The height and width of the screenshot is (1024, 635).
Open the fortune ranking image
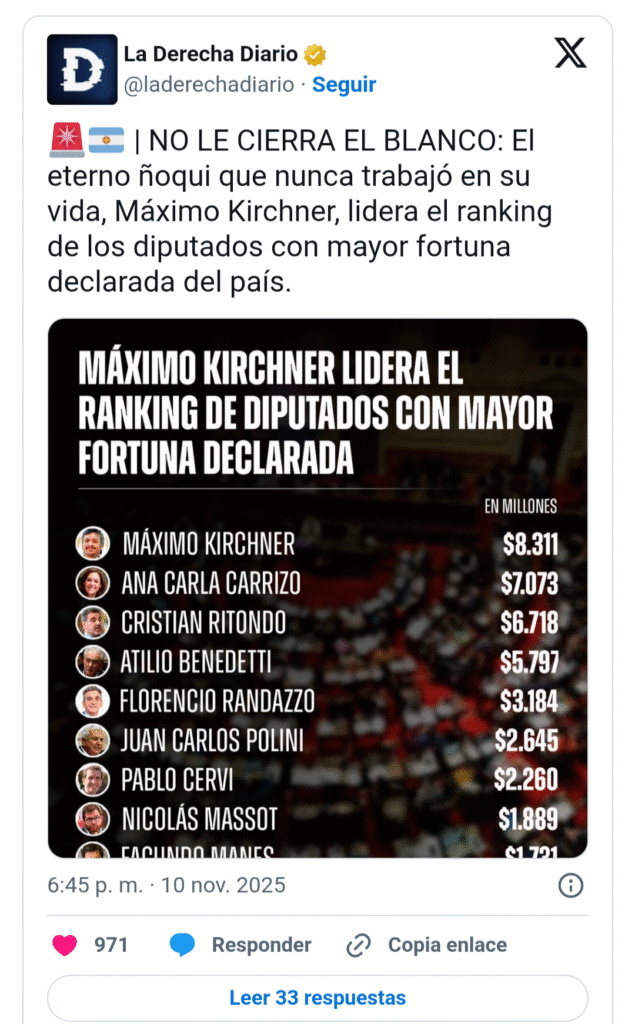click(x=317, y=588)
